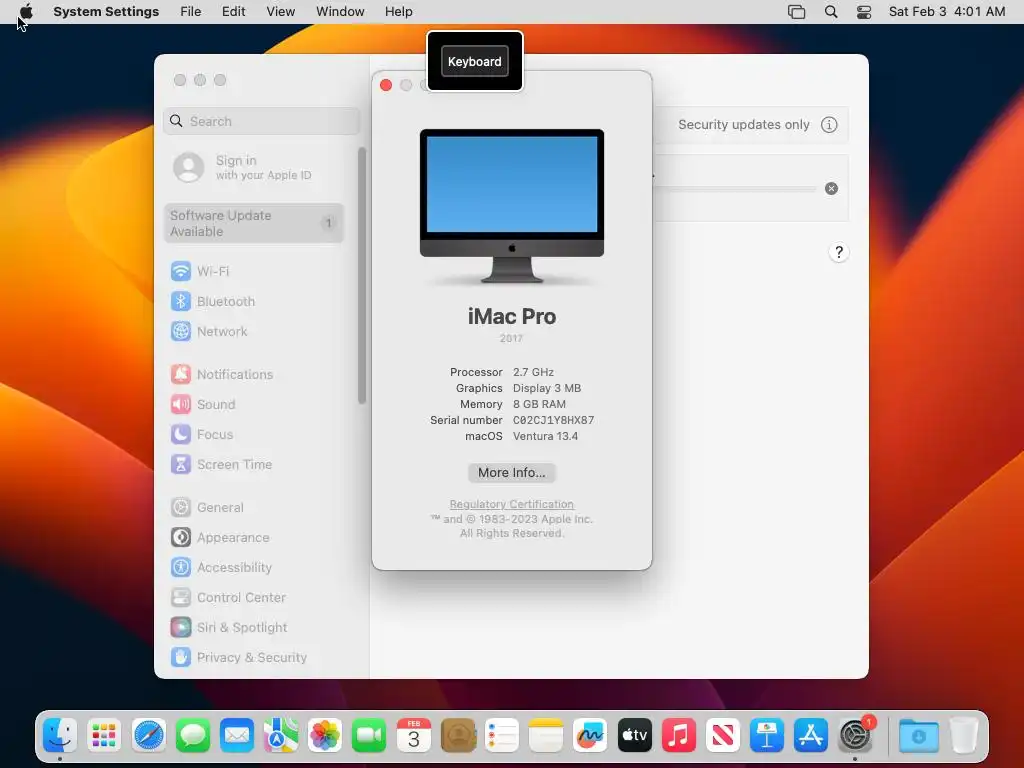Open Safari from the Dock

coord(148,735)
